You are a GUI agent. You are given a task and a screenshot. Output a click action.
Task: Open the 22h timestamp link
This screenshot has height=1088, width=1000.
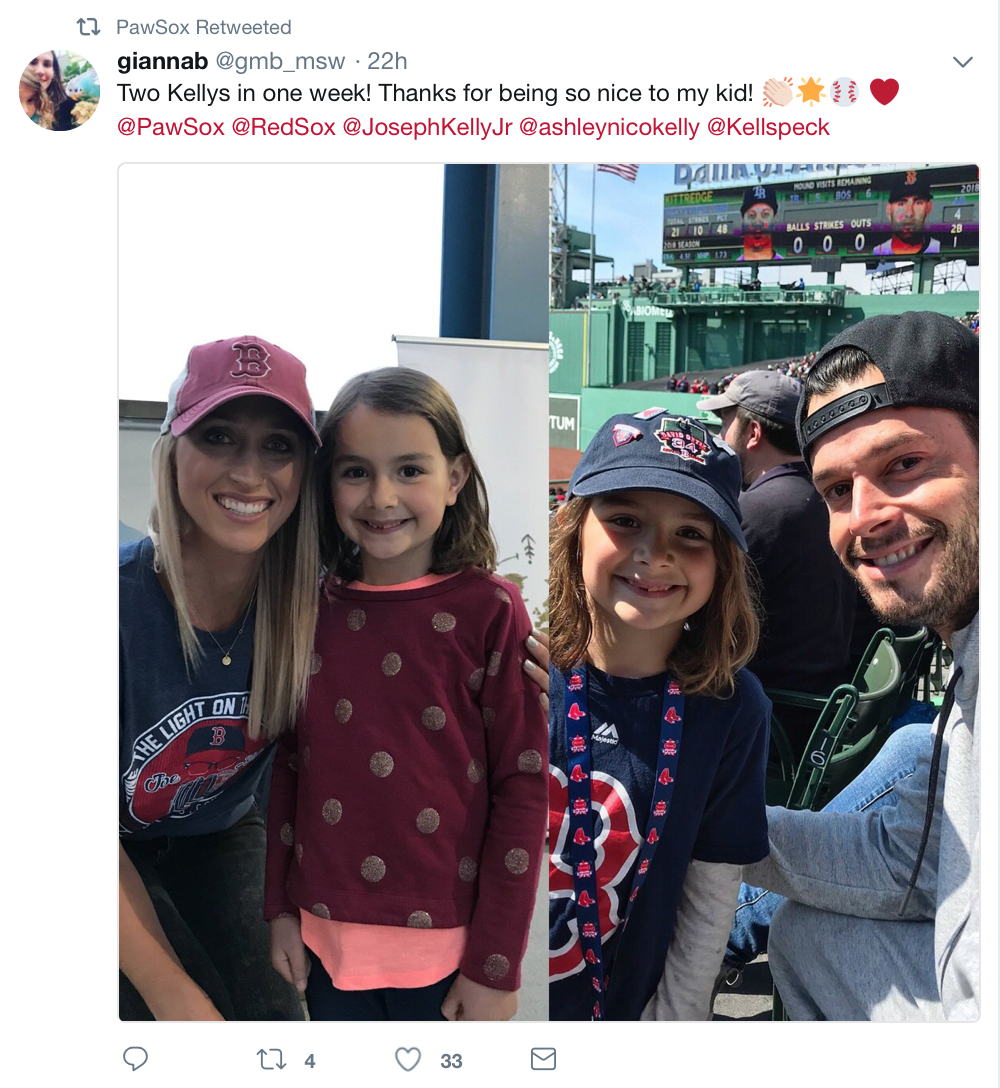(x=387, y=62)
